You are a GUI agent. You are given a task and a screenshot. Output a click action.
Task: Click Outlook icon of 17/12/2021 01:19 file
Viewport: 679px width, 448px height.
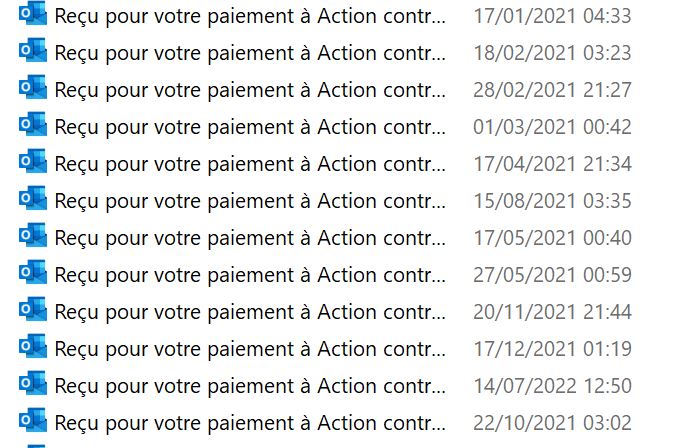click(33, 346)
